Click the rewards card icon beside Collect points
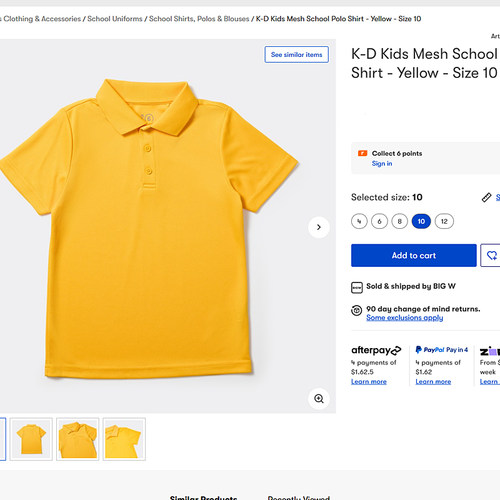 362,153
